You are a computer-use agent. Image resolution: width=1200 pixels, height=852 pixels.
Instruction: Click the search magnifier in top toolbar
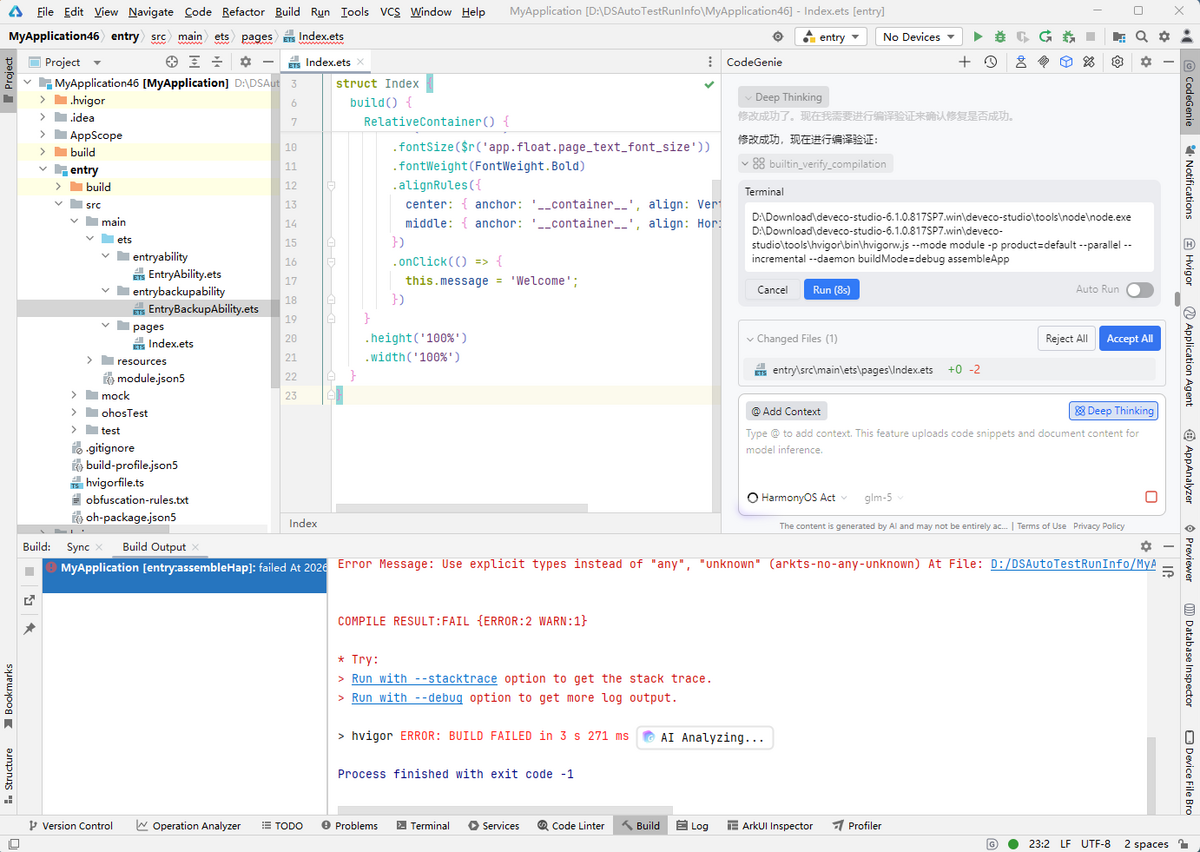[x=1142, y=37]
